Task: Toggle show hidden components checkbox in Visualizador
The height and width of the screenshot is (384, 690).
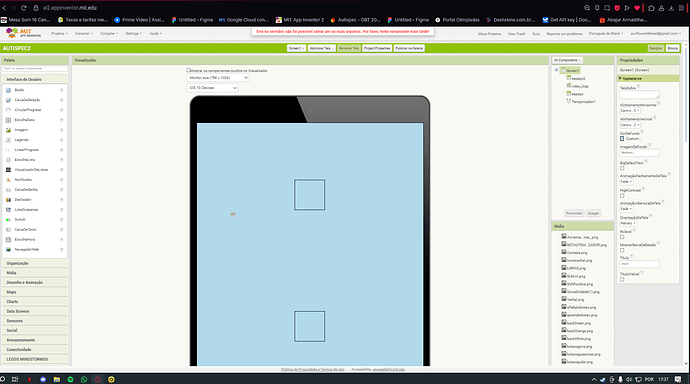Action: point(188,70)
